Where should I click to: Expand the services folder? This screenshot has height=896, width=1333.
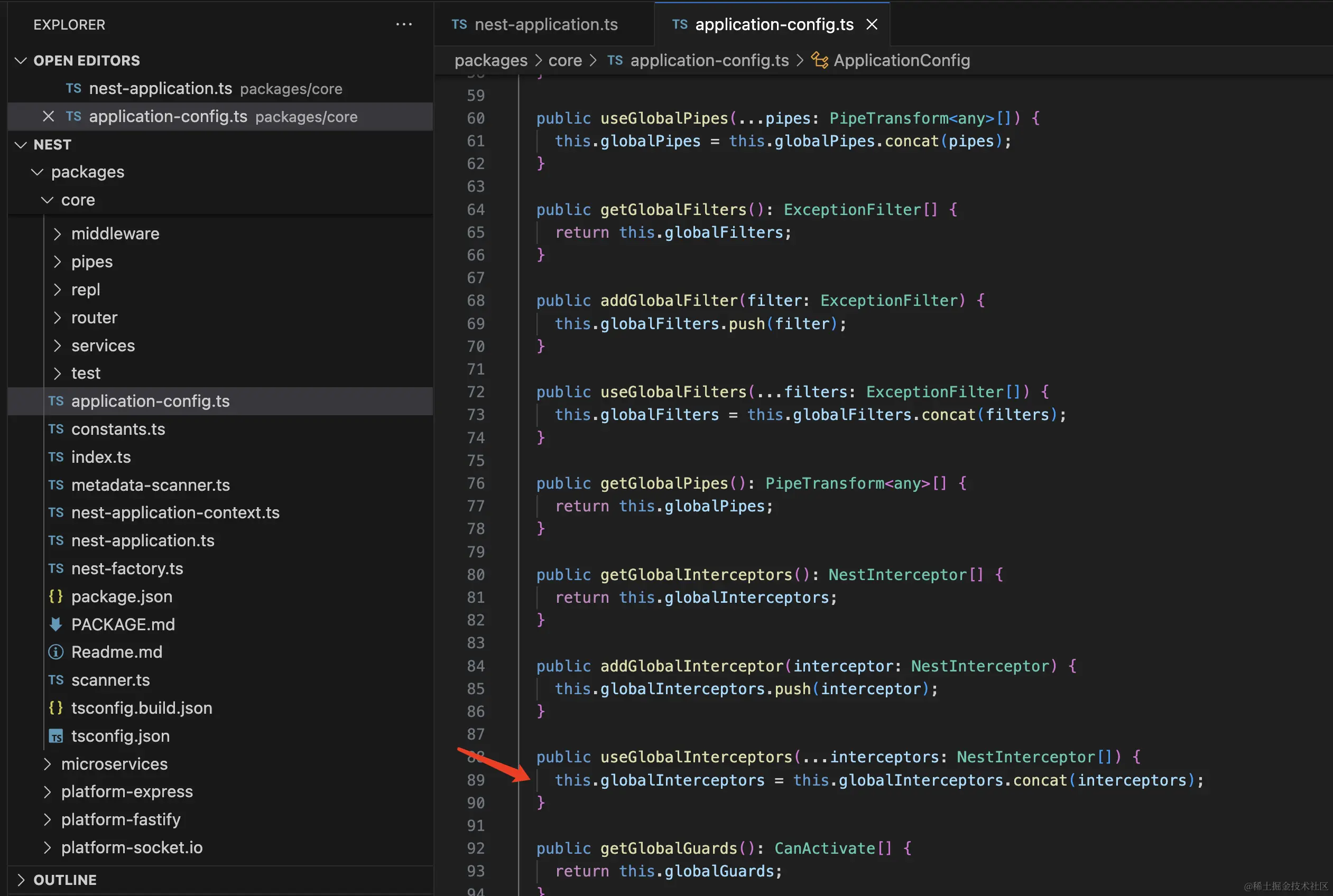coord(57,346)
